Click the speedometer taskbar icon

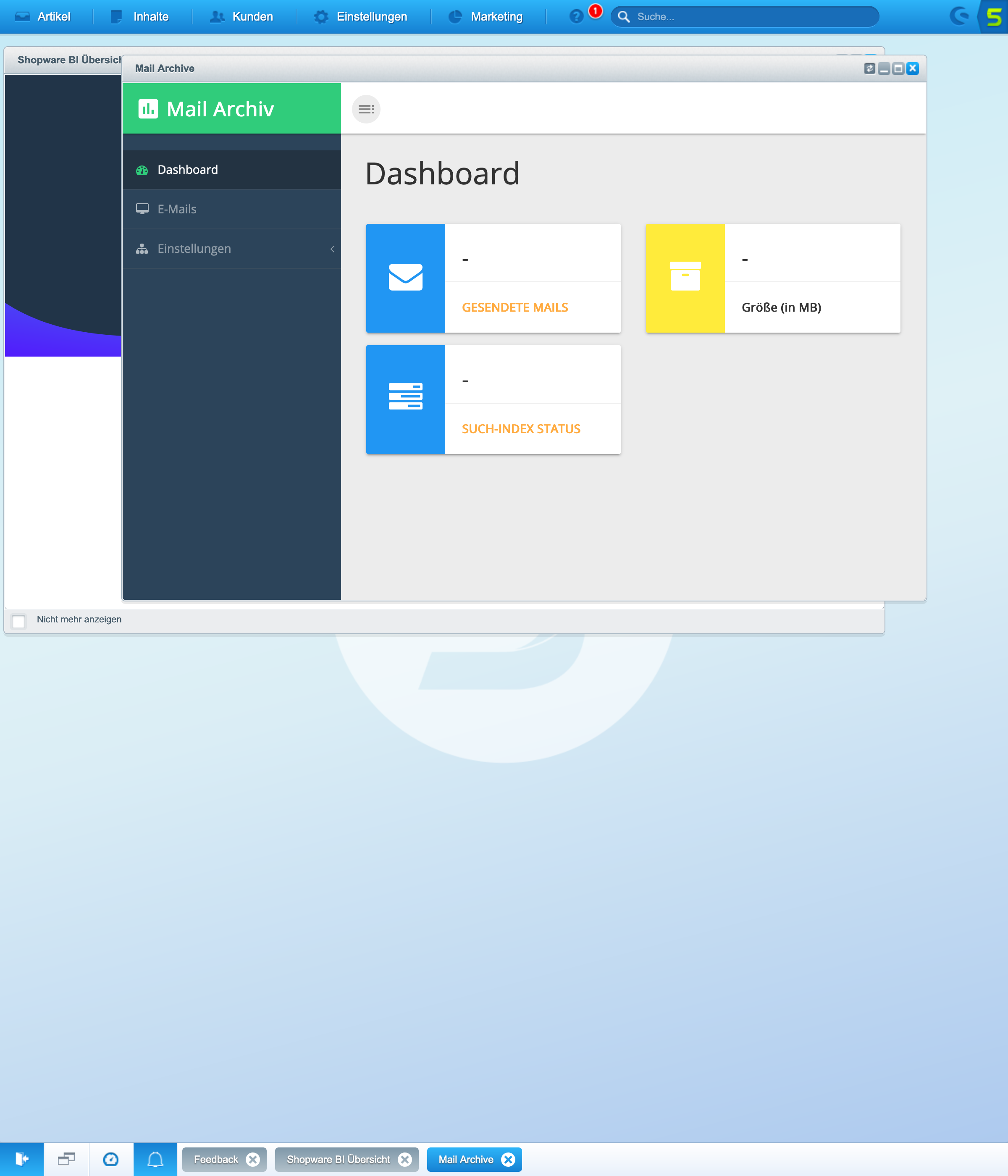coord(111,1159)
